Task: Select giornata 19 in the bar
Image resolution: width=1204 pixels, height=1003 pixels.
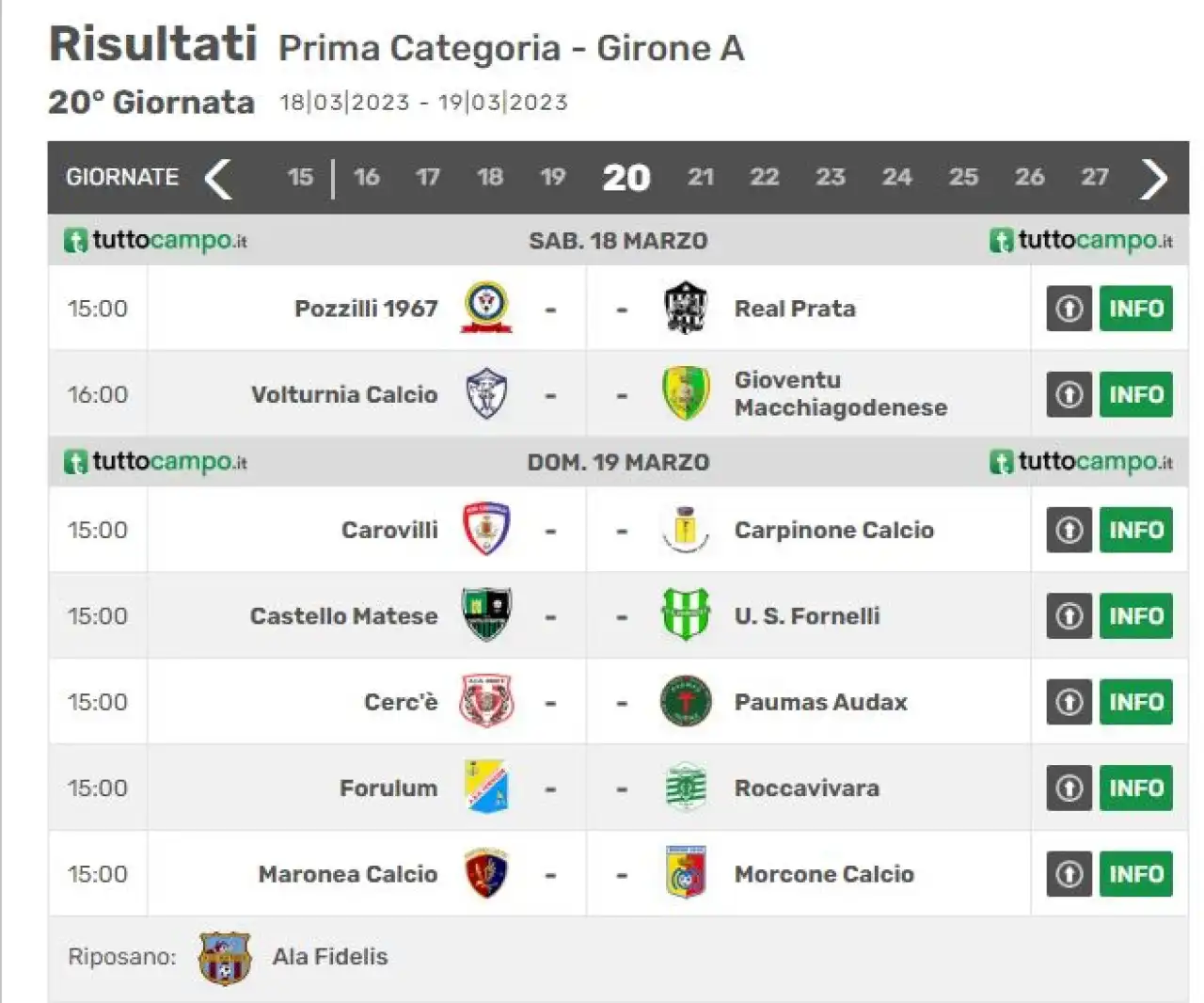Action: coord(552,177)
